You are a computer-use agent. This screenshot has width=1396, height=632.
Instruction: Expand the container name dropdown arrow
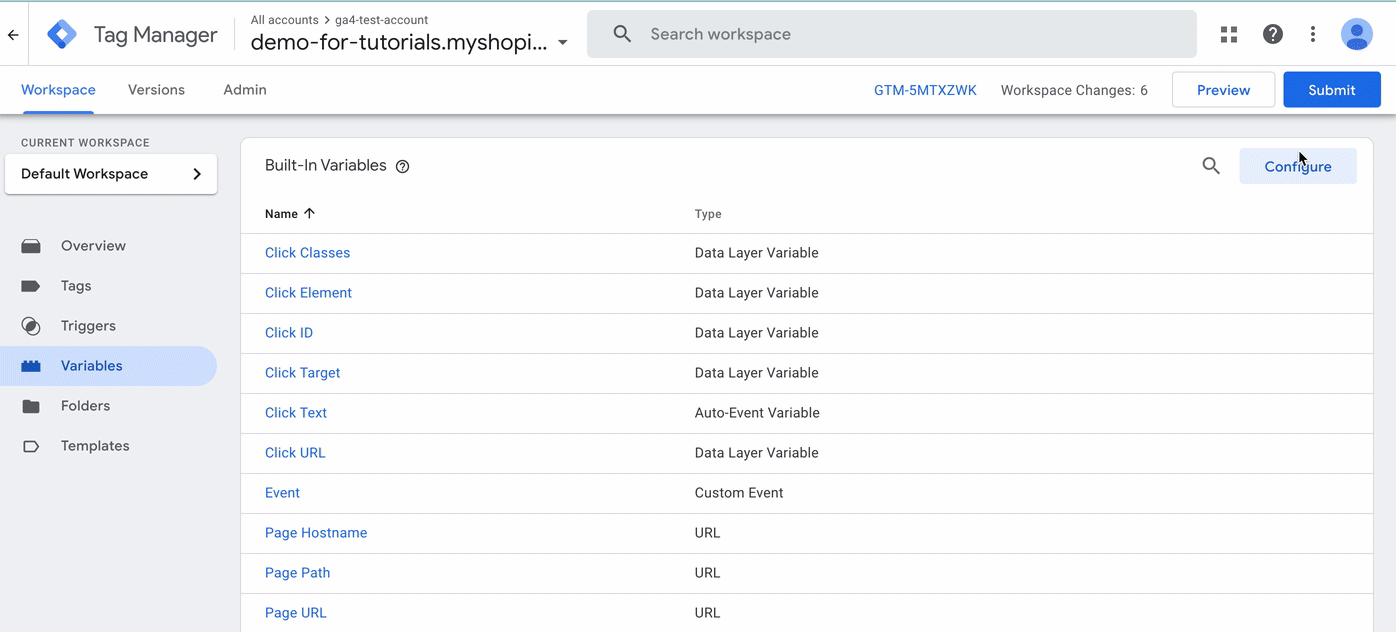coord(563,43)
